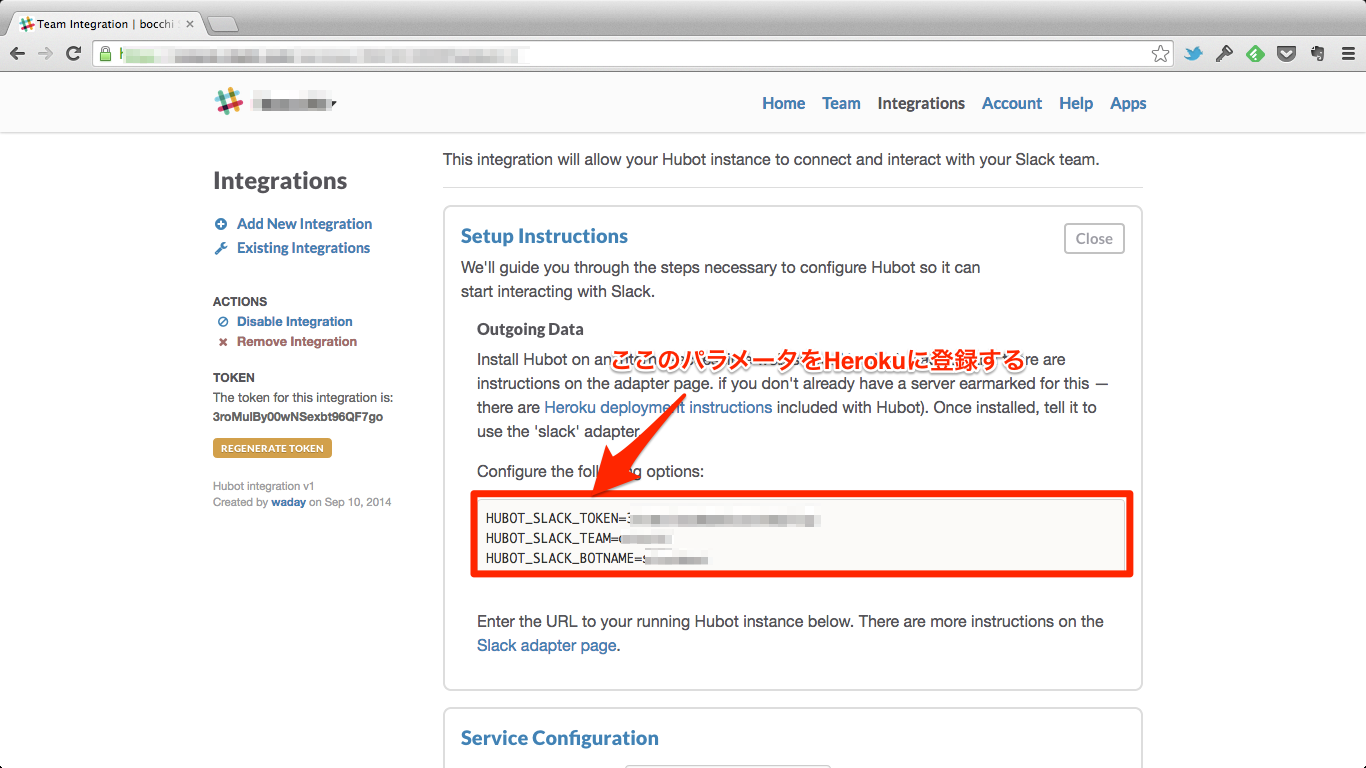1366x768 pixels.
Task: Switch to the Team Integration browser tab
Action: click(x=100, y=24)
